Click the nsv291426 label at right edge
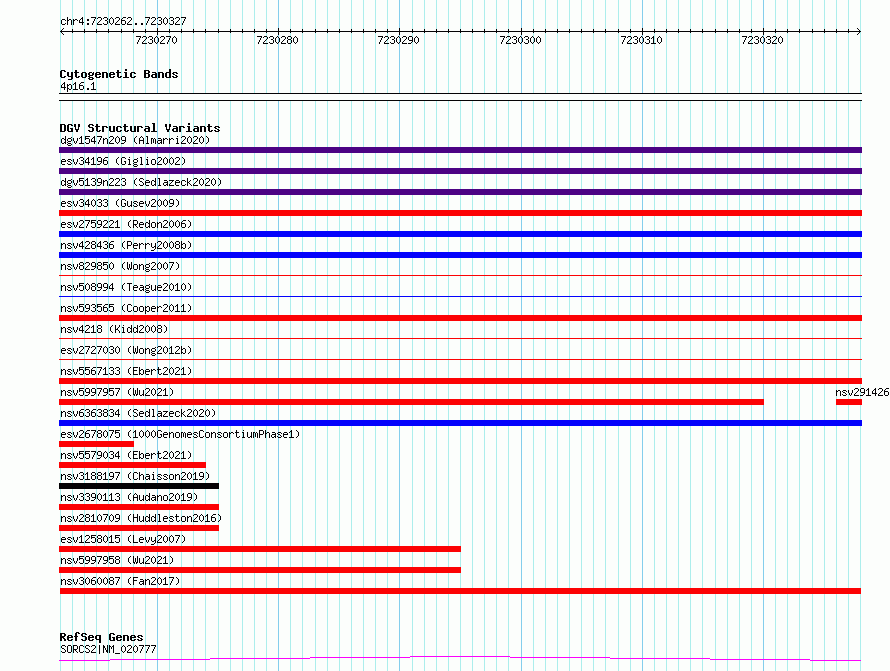Screen dimensions: 890x671 click(862, 392)
